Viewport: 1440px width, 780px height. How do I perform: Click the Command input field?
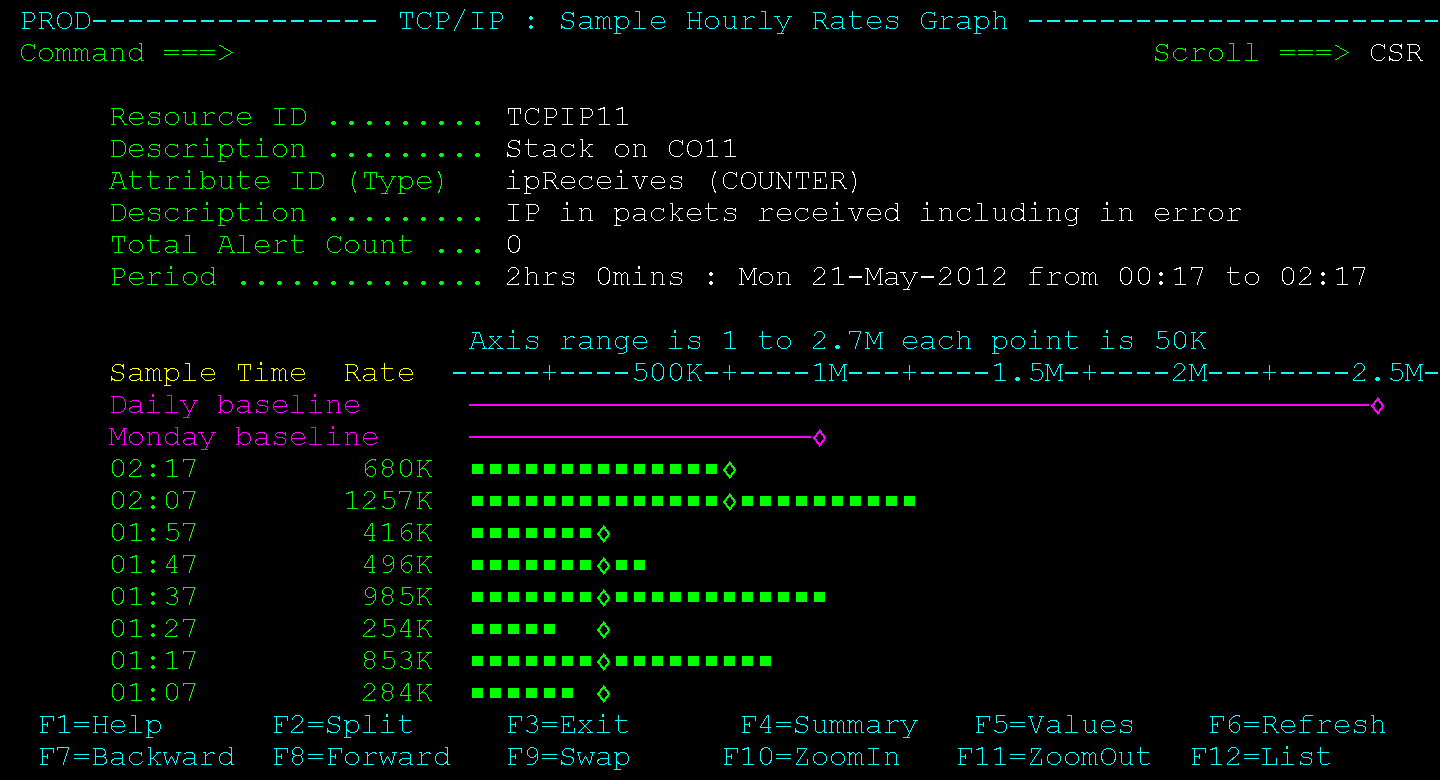280,53
